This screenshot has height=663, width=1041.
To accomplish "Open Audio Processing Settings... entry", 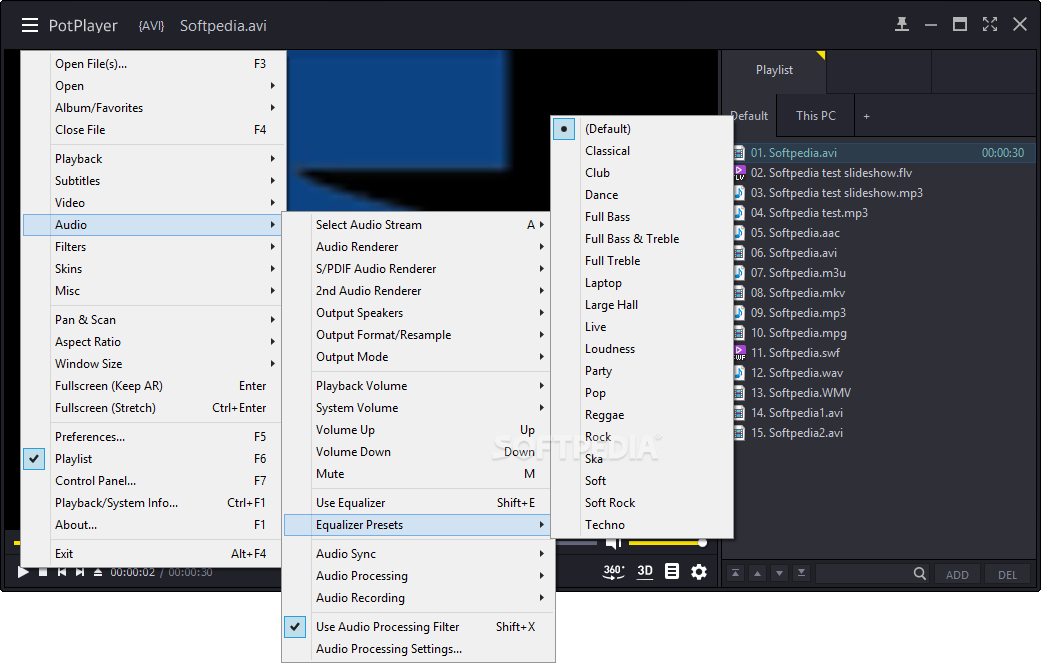I will 419,649.
